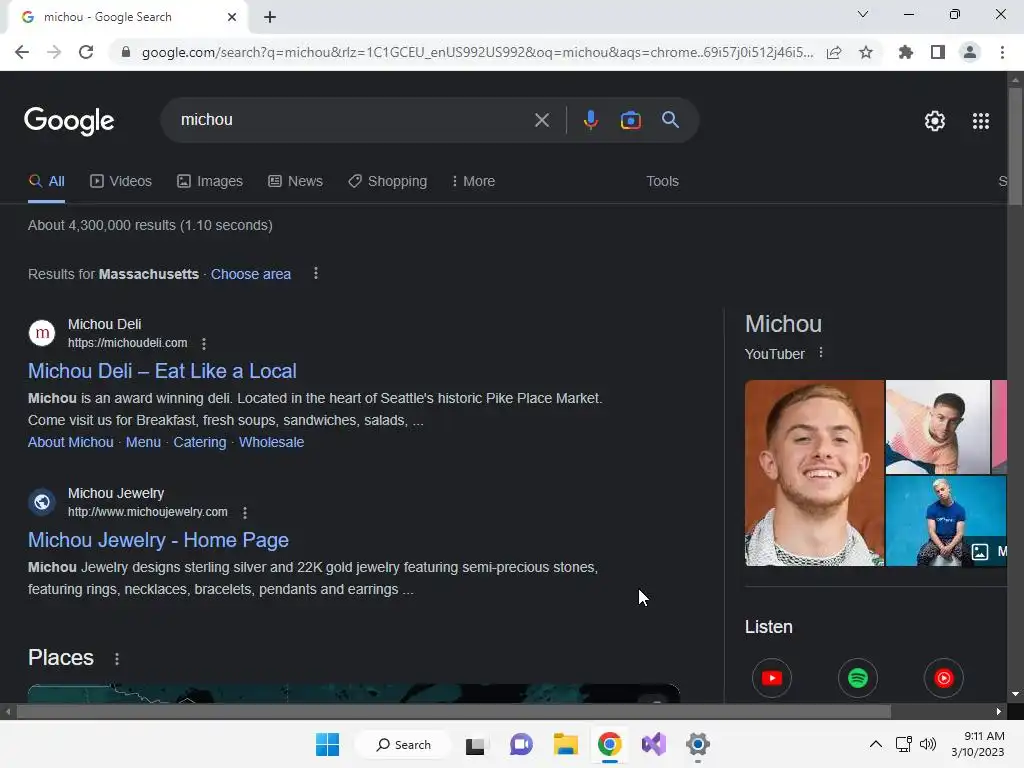The height and width of the screenshot is (768, 1024).
Task: Click the horizontal page scrollbar
Action: coord(453,711)
